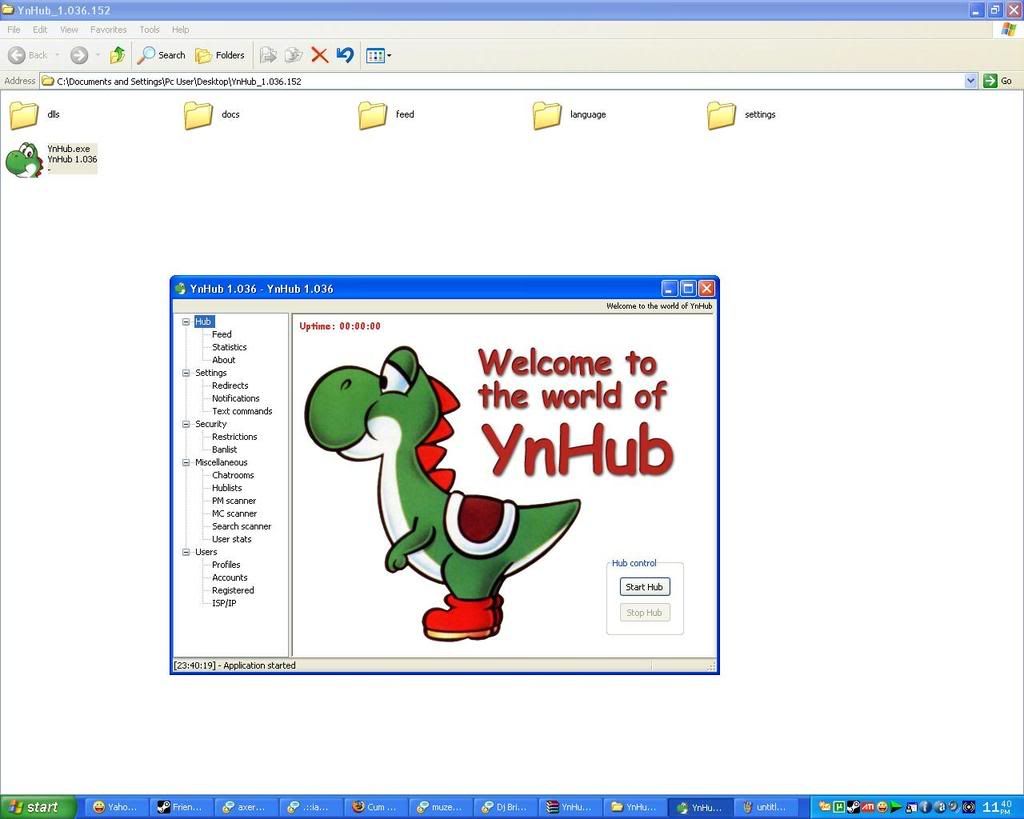
Task: Collapse the Security tree node
Action: [x=186, y=425]
